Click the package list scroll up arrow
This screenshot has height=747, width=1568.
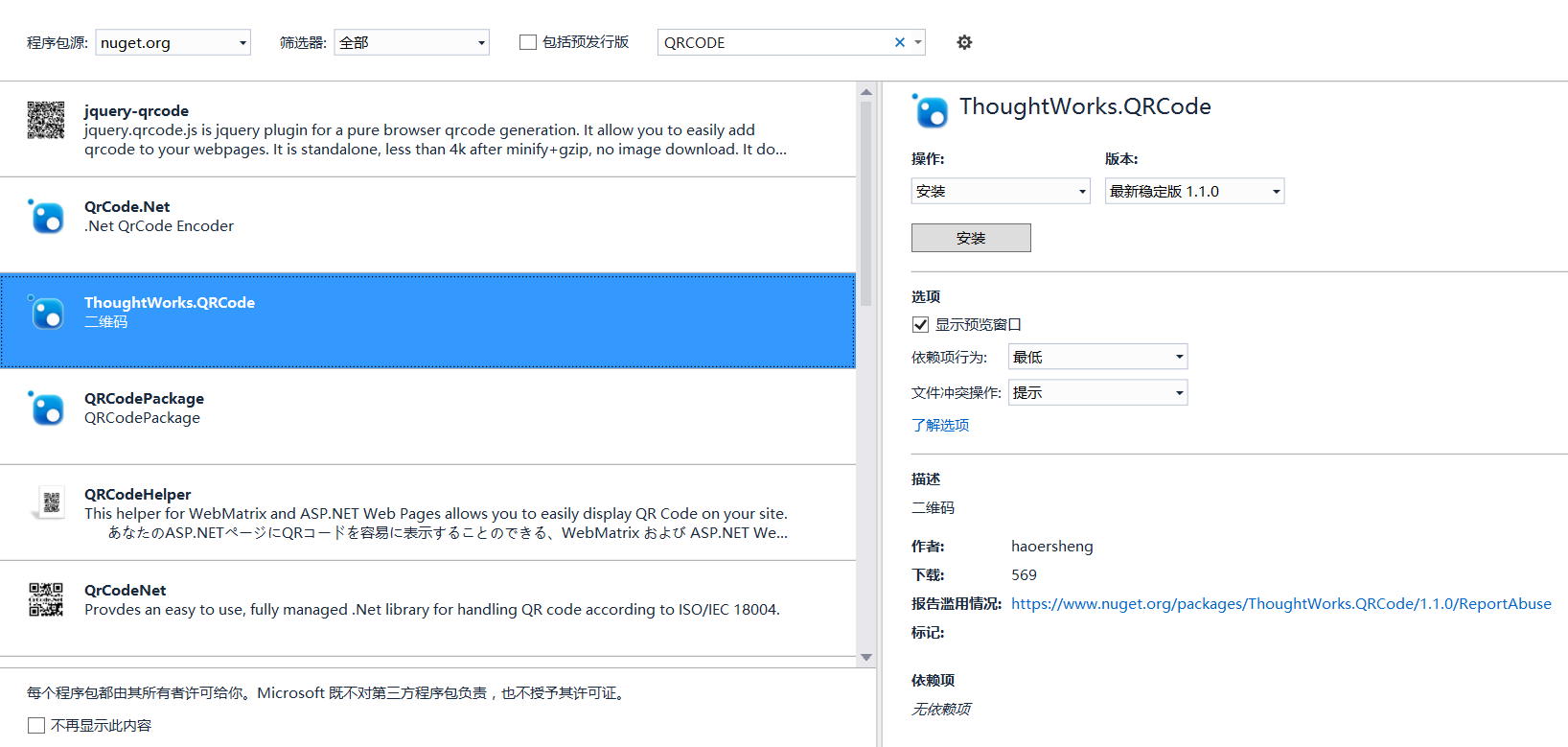(866, 92)
